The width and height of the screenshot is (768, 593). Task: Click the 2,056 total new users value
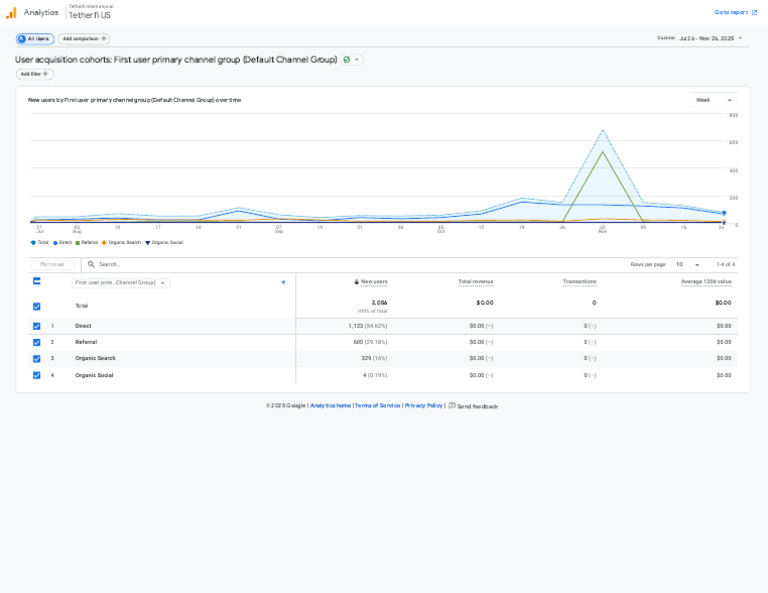click(379, 303)
